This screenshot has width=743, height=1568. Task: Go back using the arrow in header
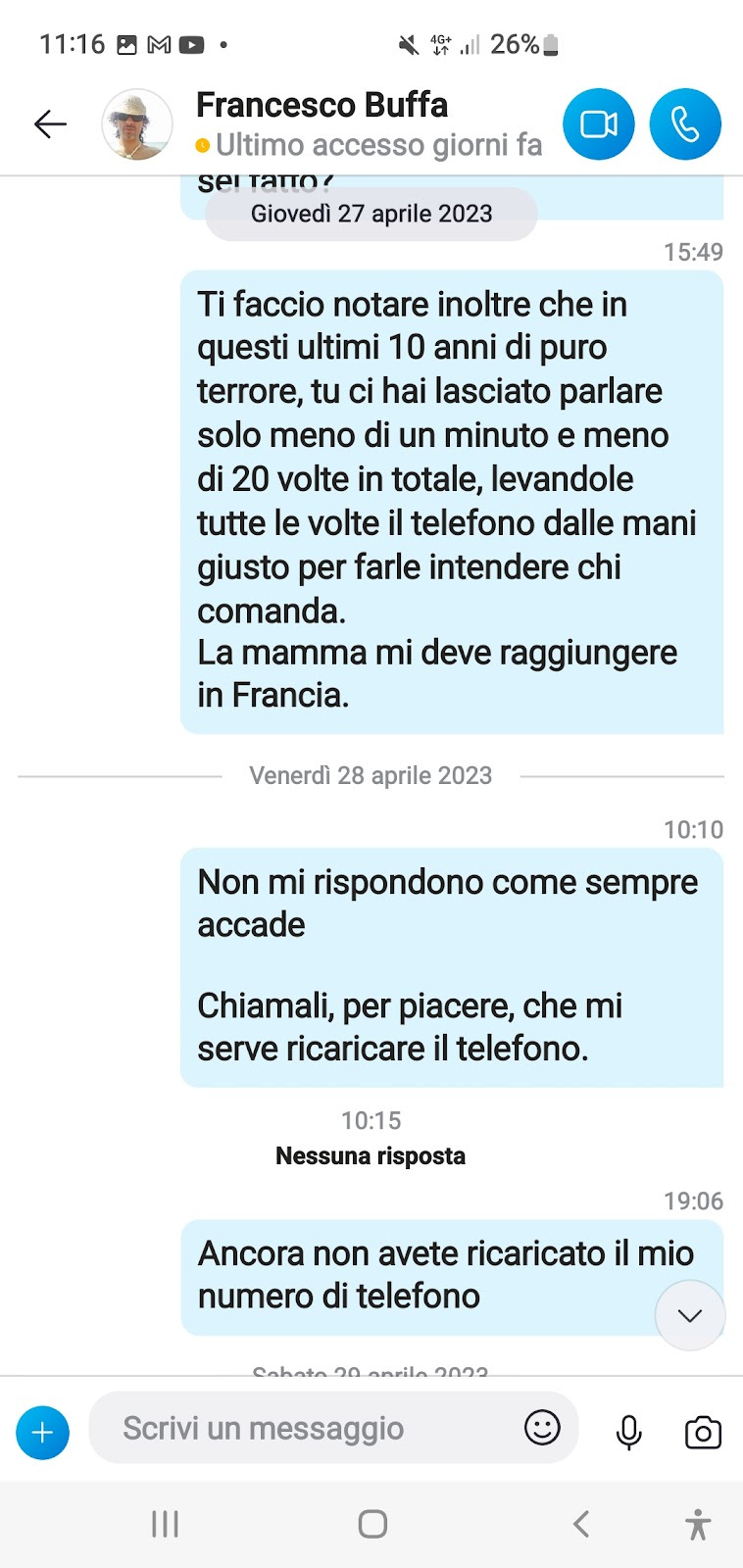point(50,124)
